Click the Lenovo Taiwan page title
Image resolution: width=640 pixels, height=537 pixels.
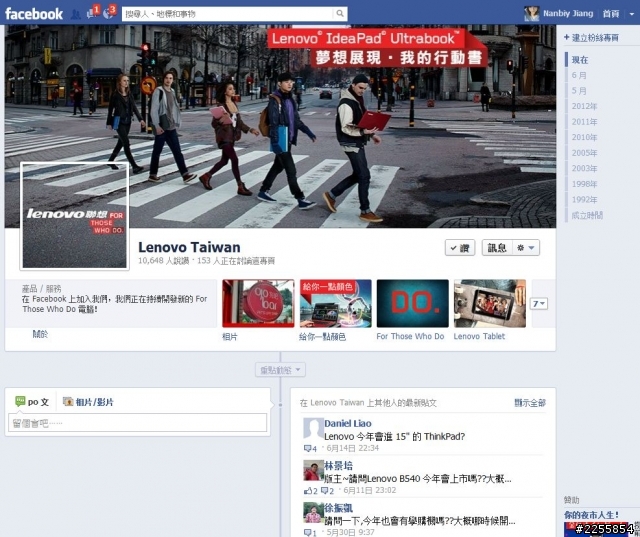(189, 247)
